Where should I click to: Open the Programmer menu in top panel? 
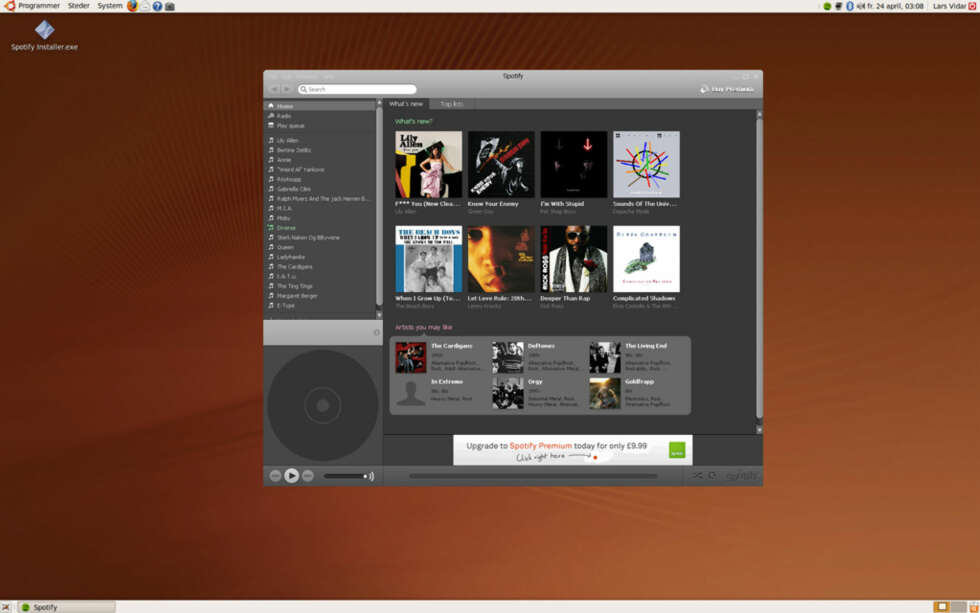pyautogui.click(x=39, y=6)
